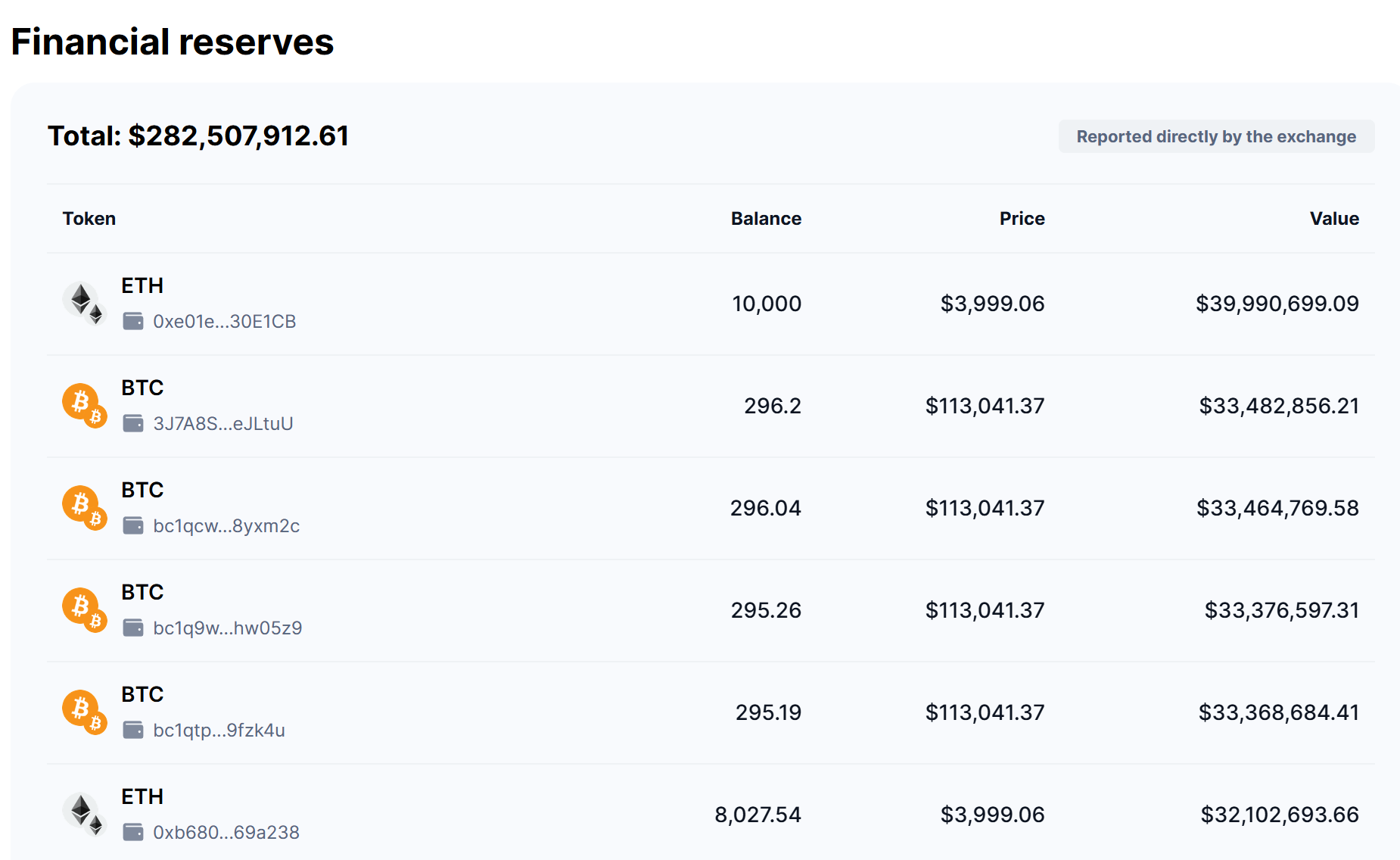The height and width of the screenshot is (860, 1400).
Task: Sort by the Value column header
Action: (1334, 219)
